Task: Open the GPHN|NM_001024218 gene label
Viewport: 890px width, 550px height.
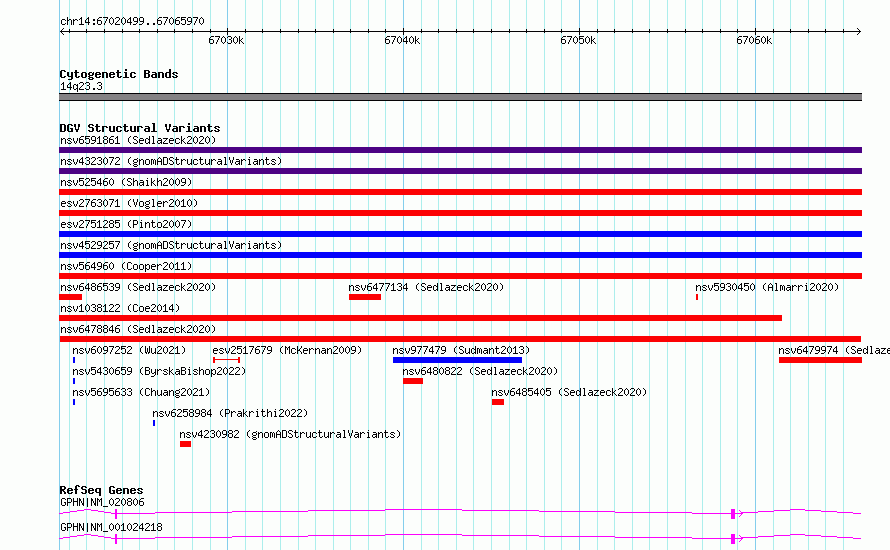Action: [111, 527]
